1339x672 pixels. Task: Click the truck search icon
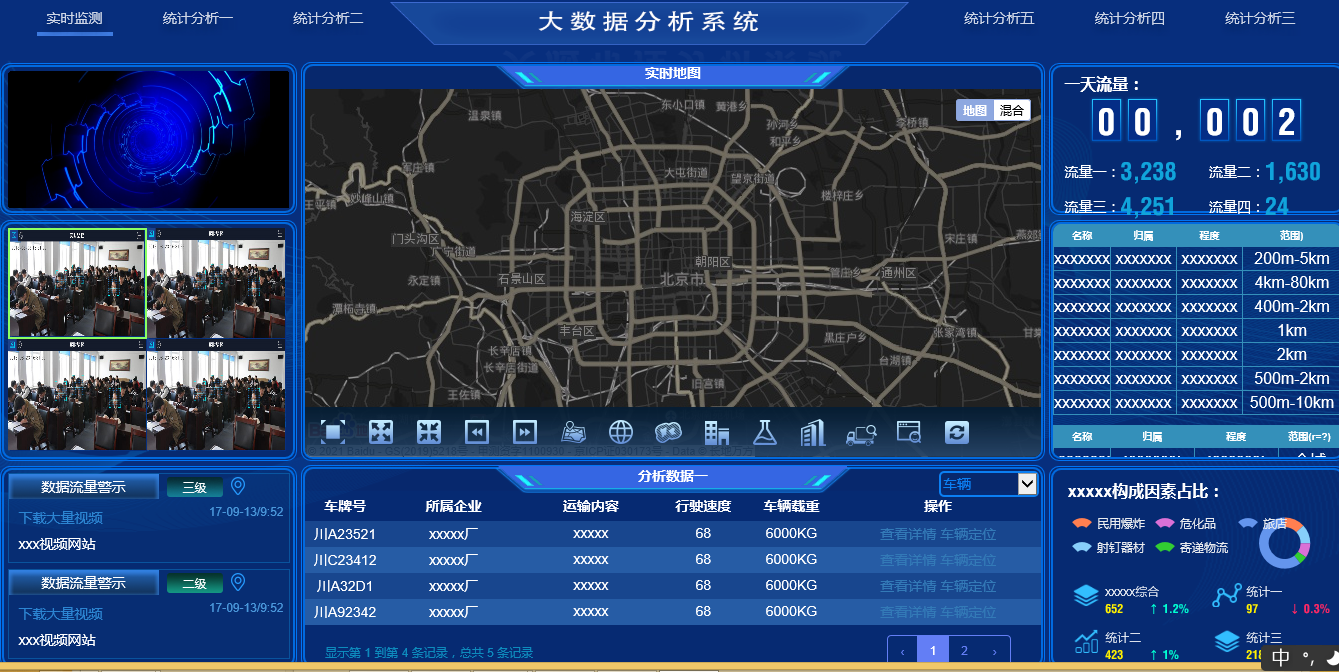(861, 432)
